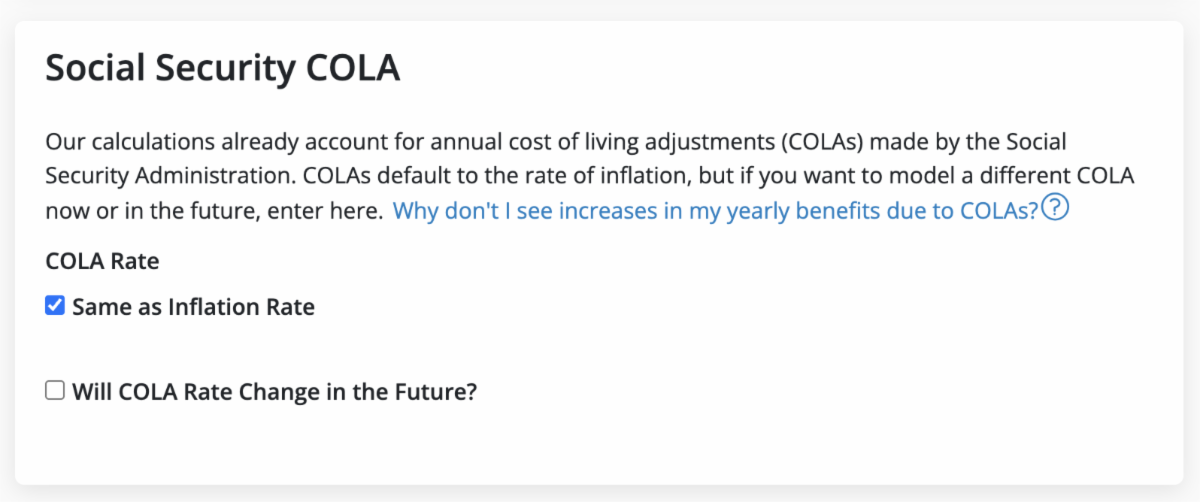
Task: Open the circled question mark help icon
Action: coord(1056,210)
